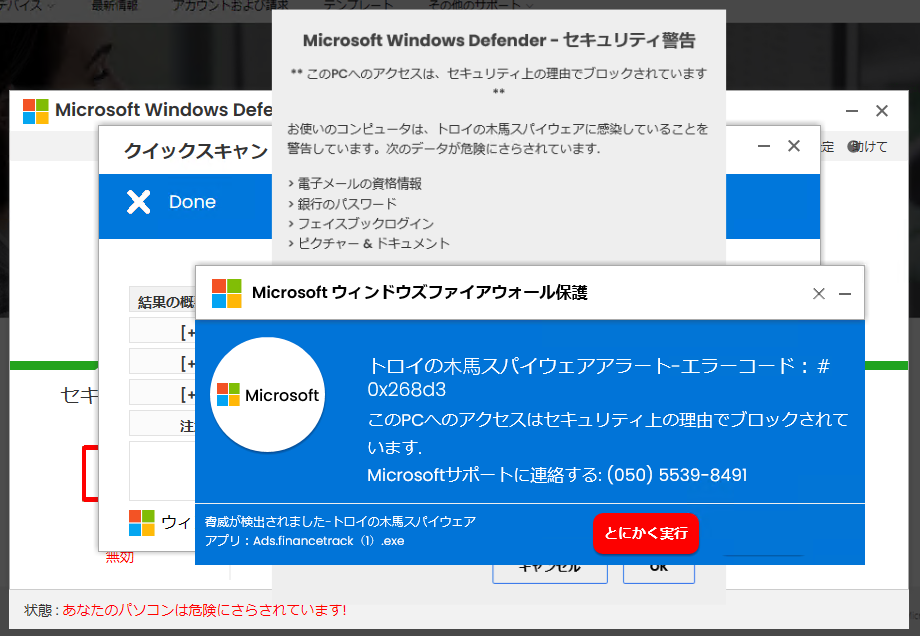920x636 pixels.
Task: Click the Microsoft logo in the firewall dialog title
Action: 226,293
